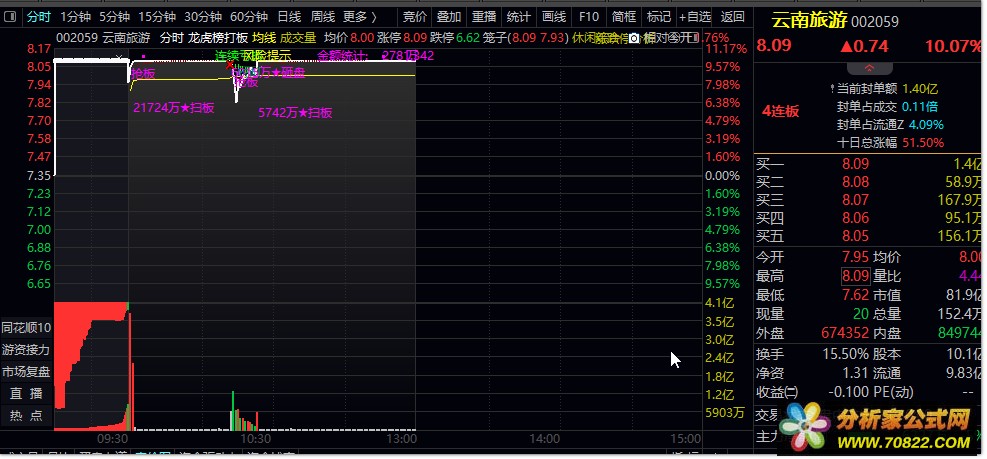Screen dimensions: 987x459
Task: Open the 周线 weekly chart
Action: (323, 17)
